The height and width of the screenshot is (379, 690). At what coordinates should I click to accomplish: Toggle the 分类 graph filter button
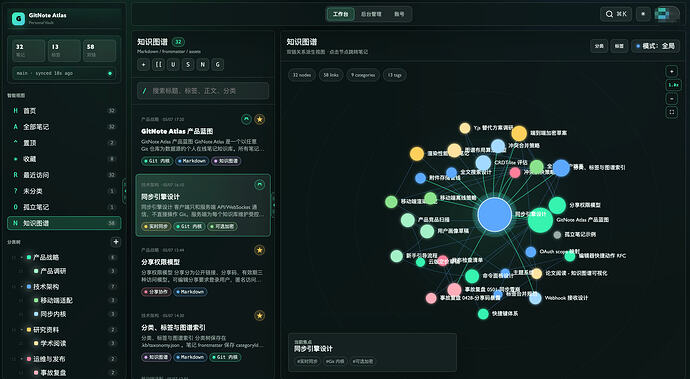599,46
